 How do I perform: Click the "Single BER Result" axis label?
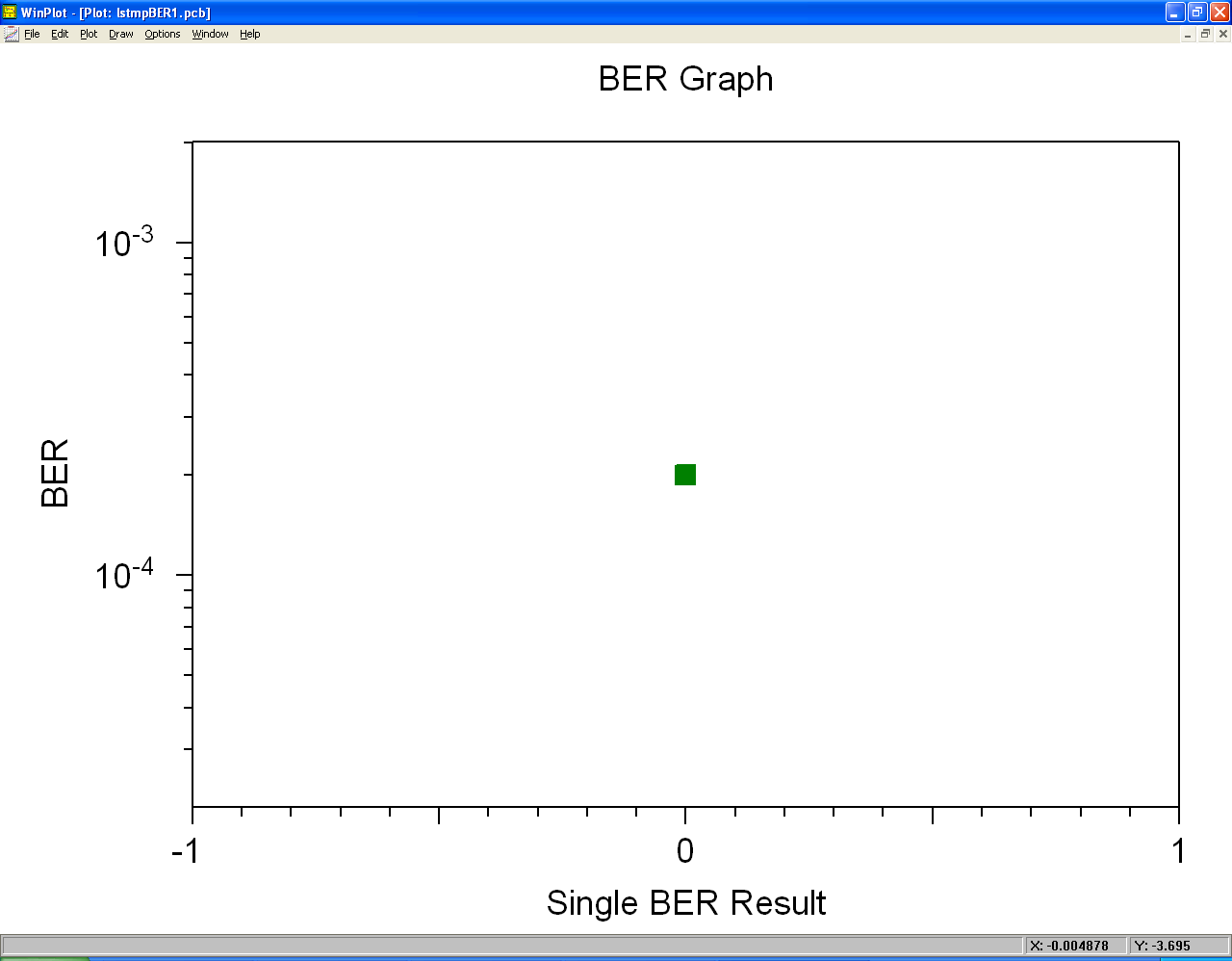tap(686, 903)
